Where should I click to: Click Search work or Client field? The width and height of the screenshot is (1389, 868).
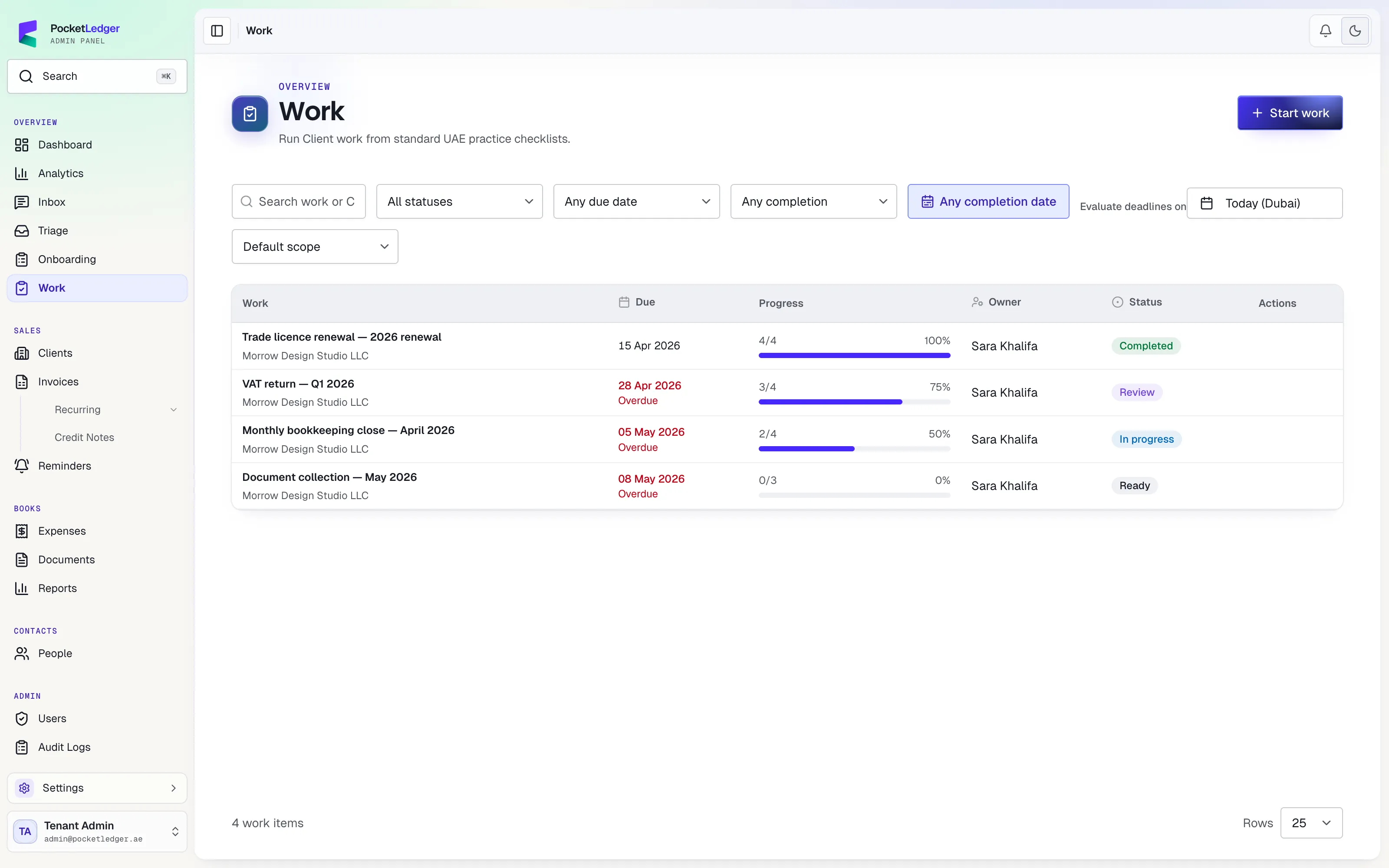(299, 201)
